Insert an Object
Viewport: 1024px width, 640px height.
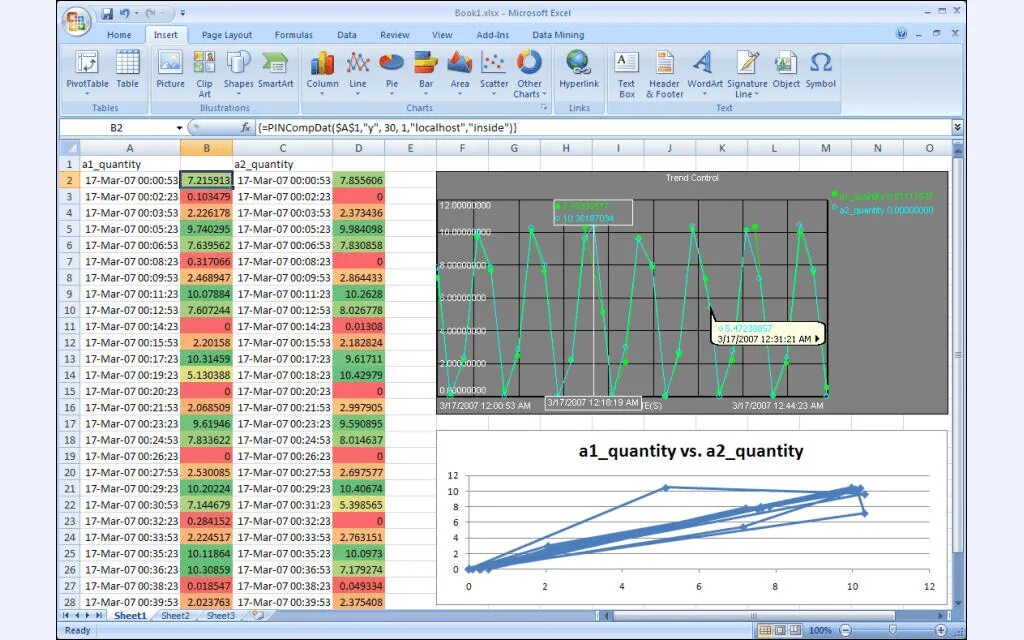click(786, 69)
